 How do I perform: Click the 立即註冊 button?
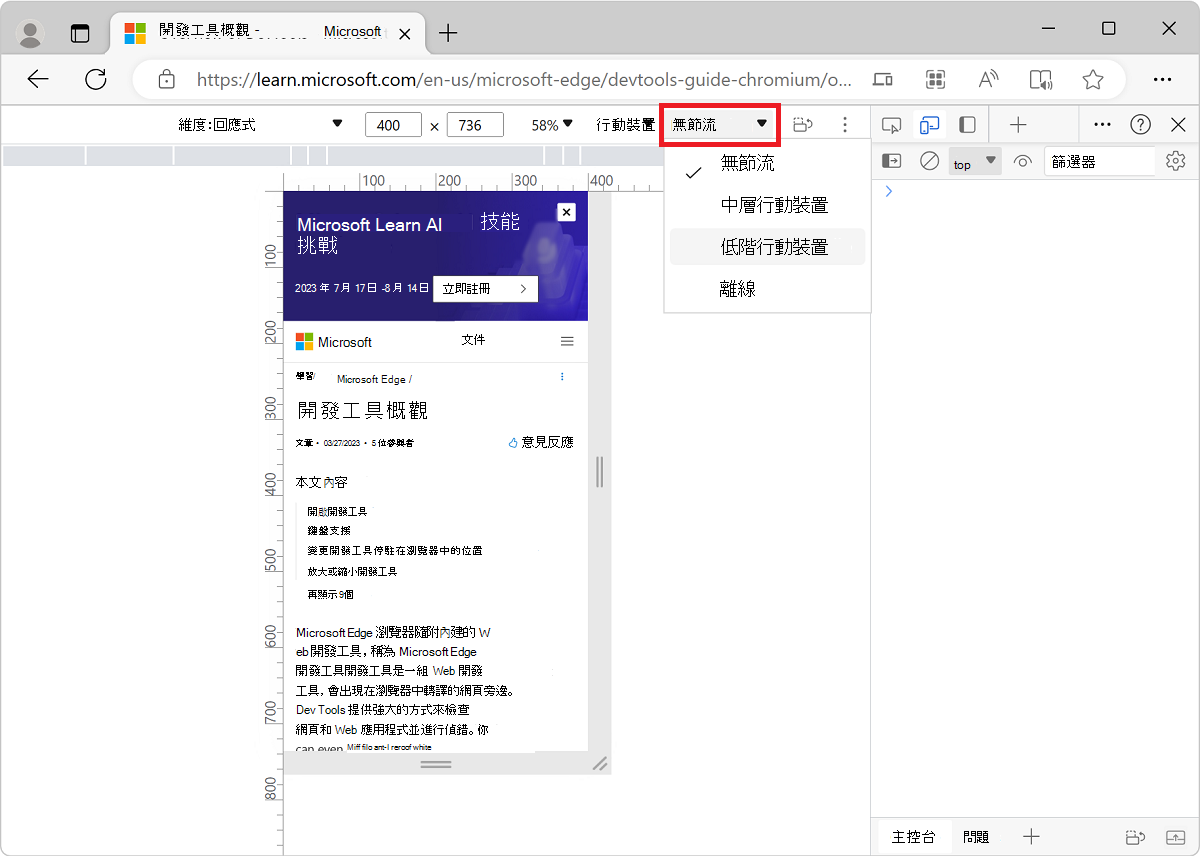(485, 288)
